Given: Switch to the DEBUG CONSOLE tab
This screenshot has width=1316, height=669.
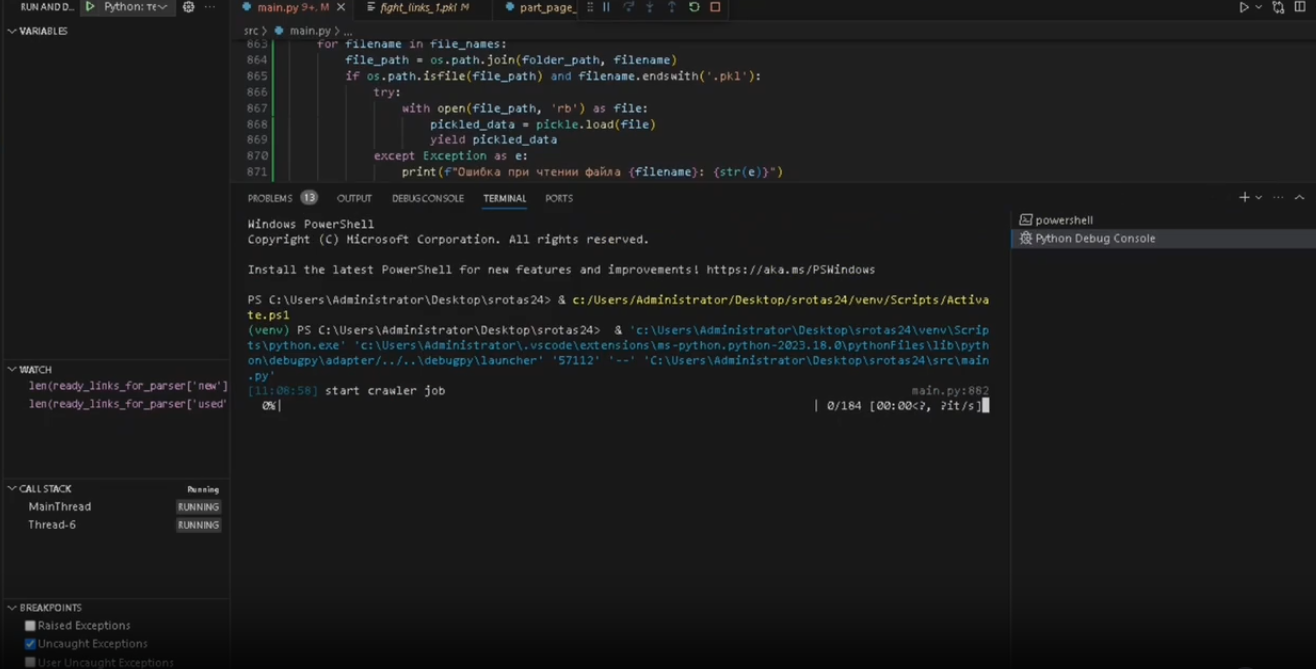Looking at the screenshot, I should 428,199.
